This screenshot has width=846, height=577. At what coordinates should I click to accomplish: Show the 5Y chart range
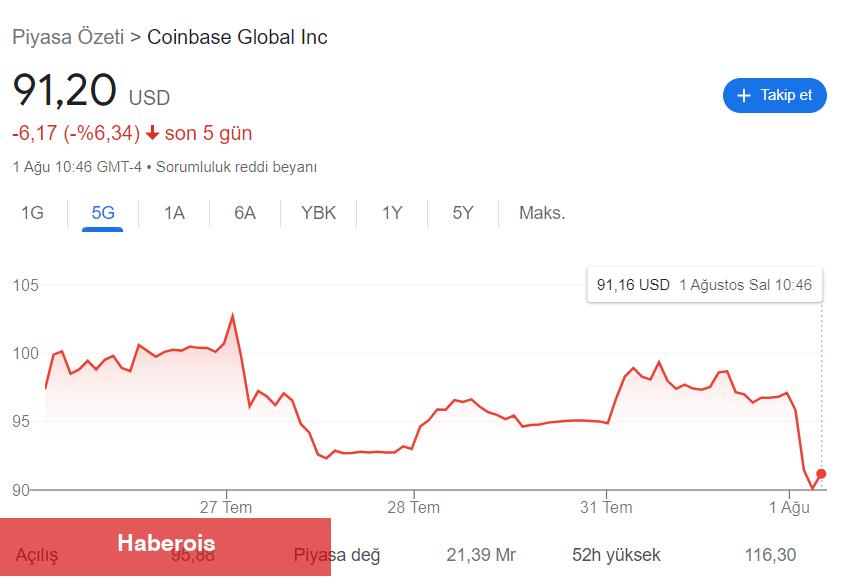coord(463,213)
